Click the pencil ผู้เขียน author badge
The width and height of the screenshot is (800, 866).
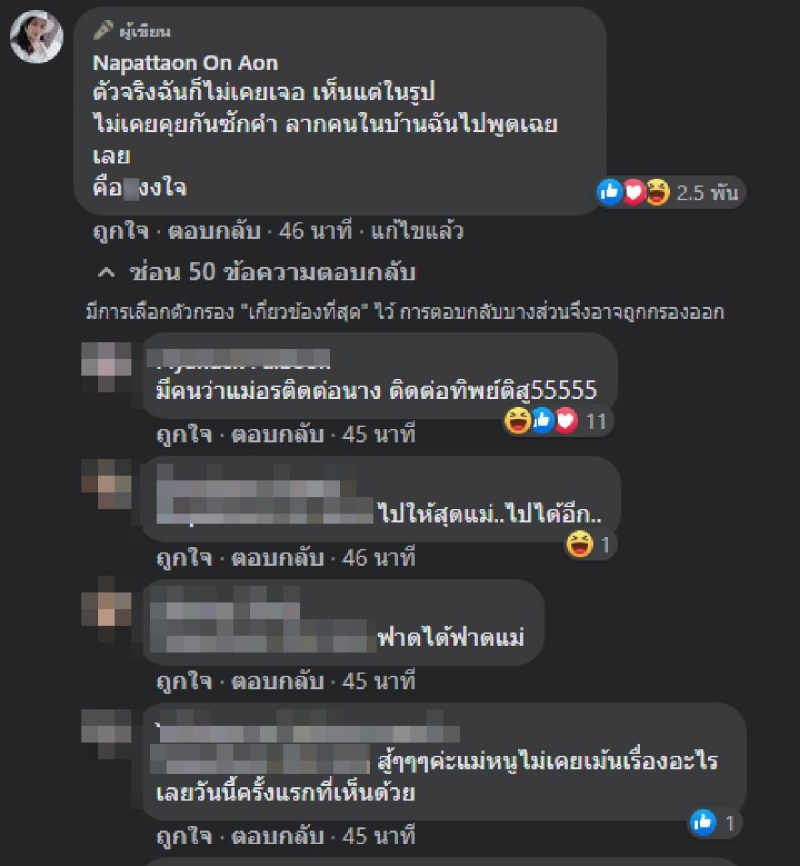pyautogui.click(x=132, y=31)
